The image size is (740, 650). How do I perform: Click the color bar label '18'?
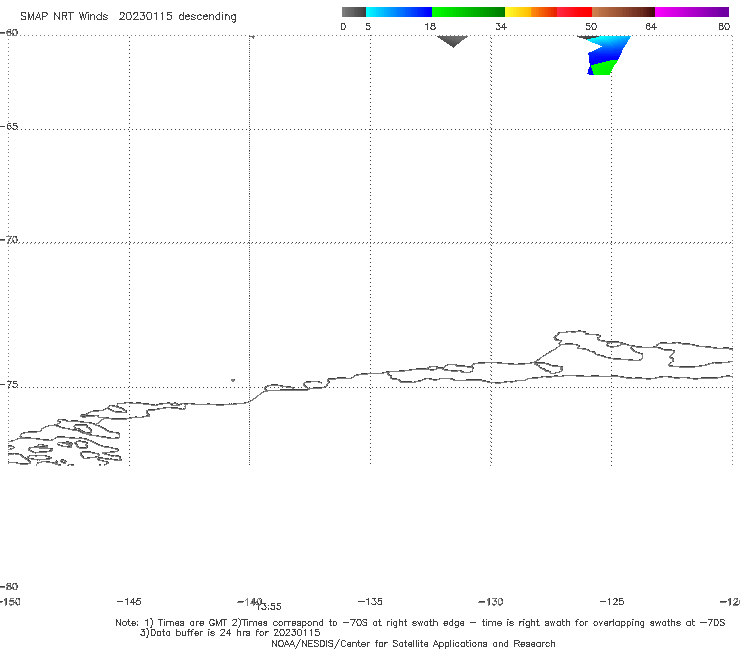tap(430, 26)
